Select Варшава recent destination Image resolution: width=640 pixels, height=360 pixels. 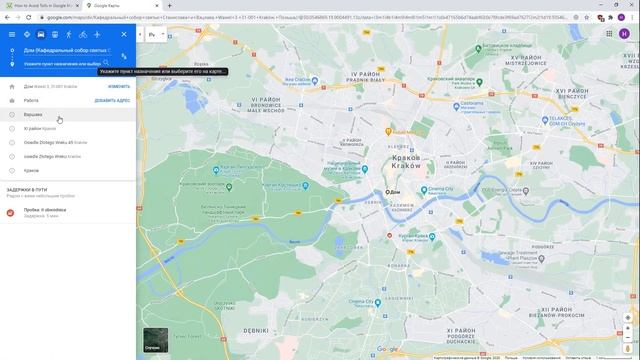tap(68, 115)
